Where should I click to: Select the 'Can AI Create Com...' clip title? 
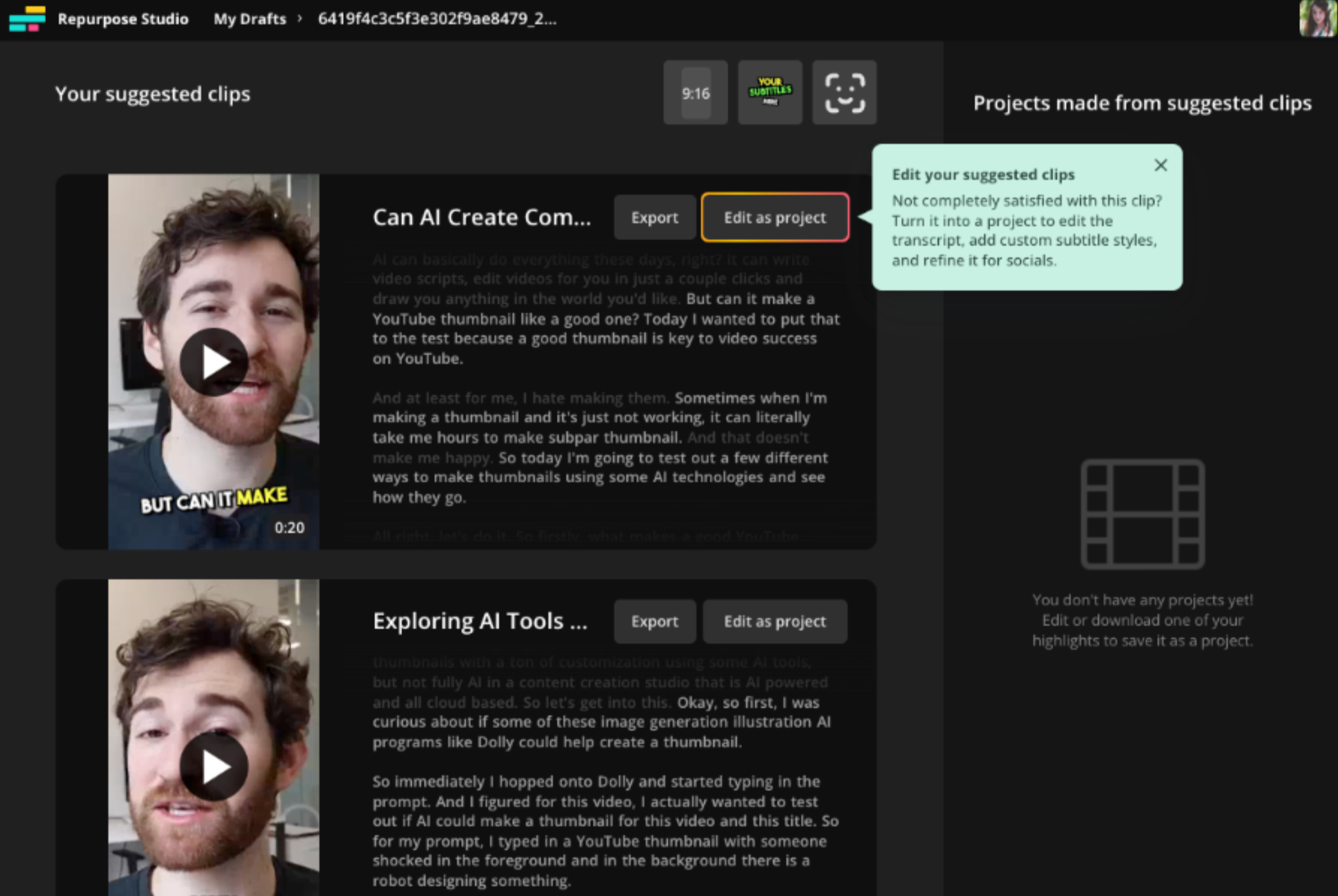click(x=481, y=218)
